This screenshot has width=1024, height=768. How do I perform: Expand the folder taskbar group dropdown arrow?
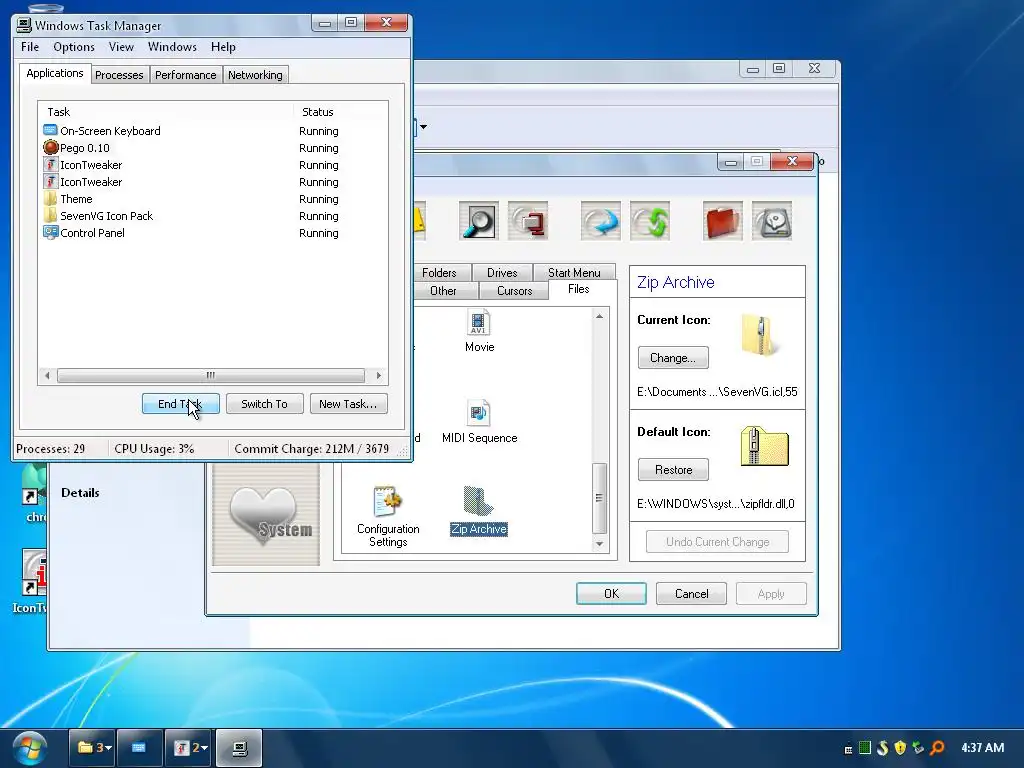pyautogui.click(x=108, y=748)
